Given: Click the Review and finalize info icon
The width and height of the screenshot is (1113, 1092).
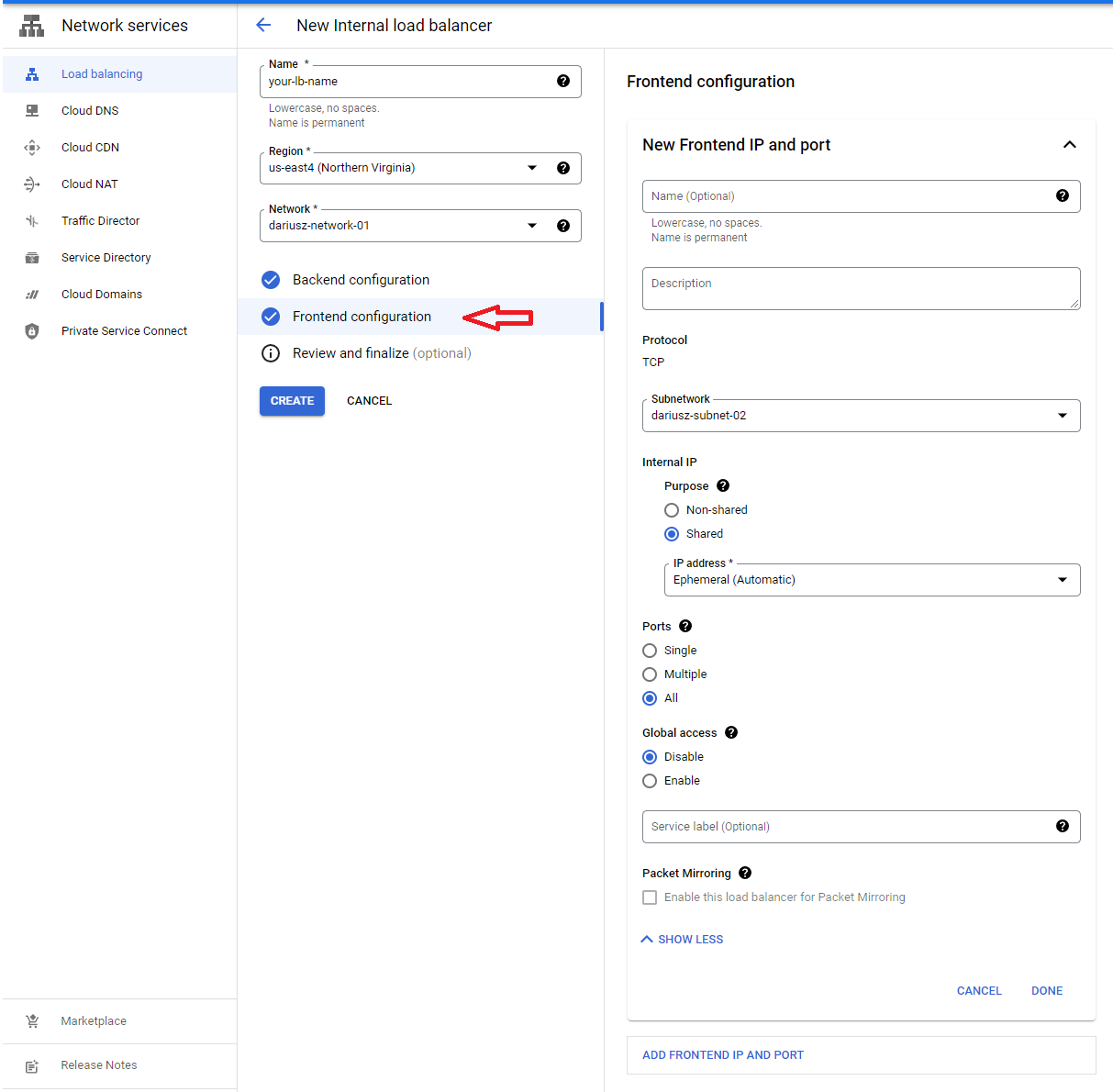Looking at the screenshot, I should pos(271,353).
